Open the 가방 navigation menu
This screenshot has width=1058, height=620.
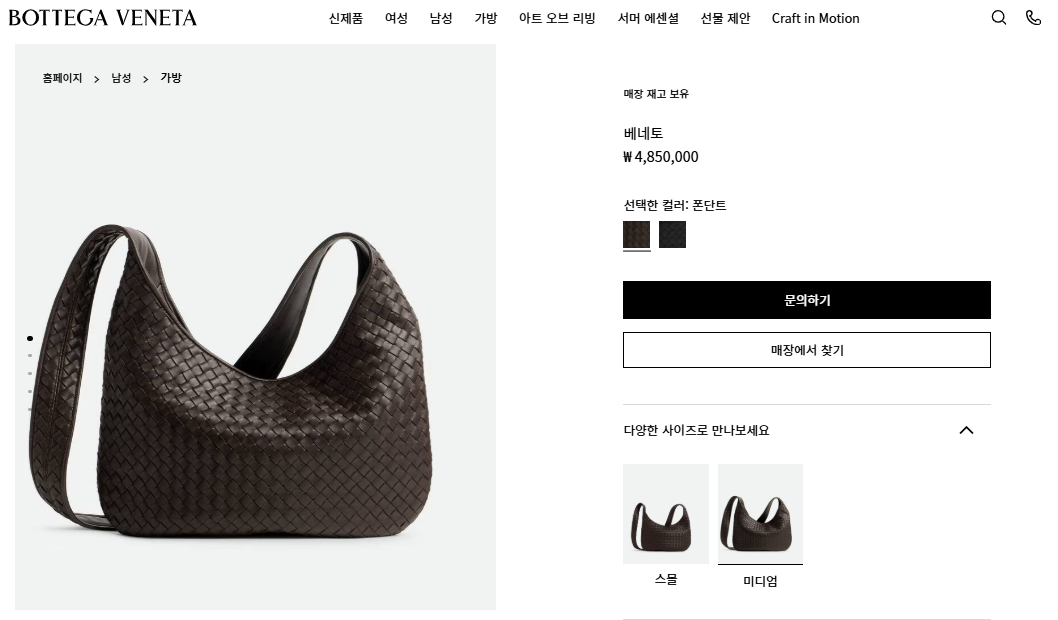click(x=486, y=18)
